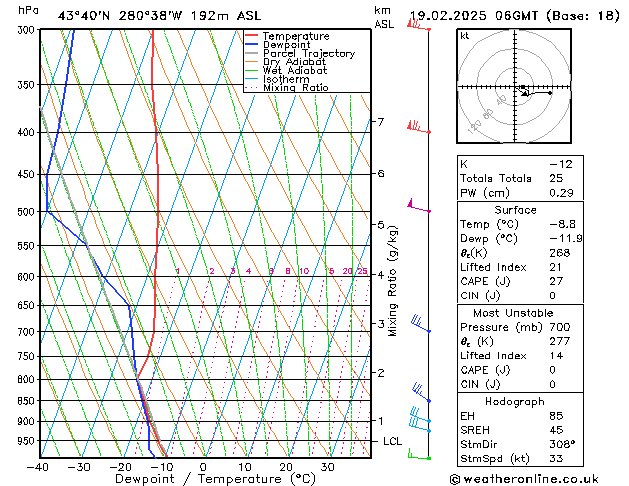
Task: Click the wind barb near 400 hPa
Action: click(419, 127)
